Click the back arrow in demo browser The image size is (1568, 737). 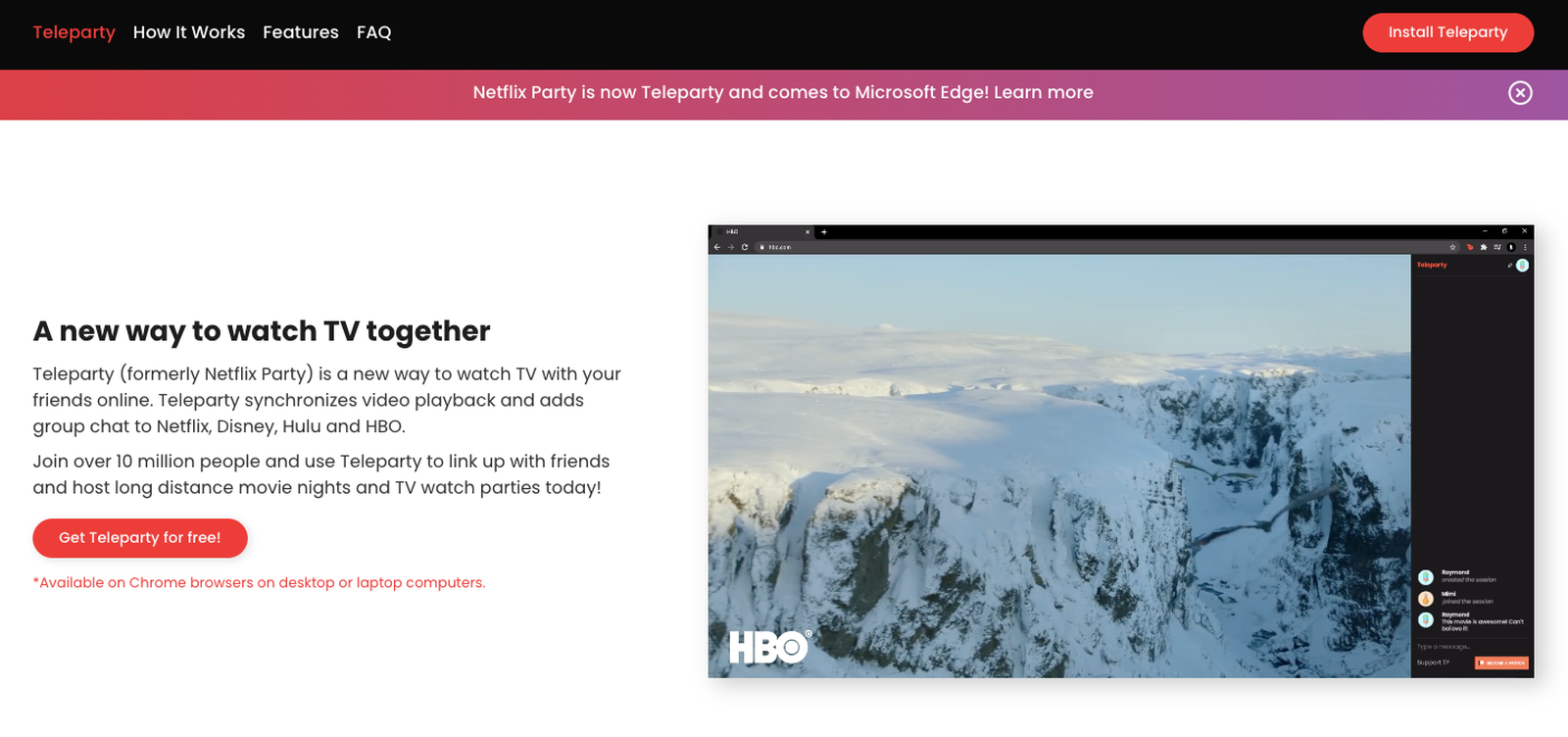click(717, 247)
